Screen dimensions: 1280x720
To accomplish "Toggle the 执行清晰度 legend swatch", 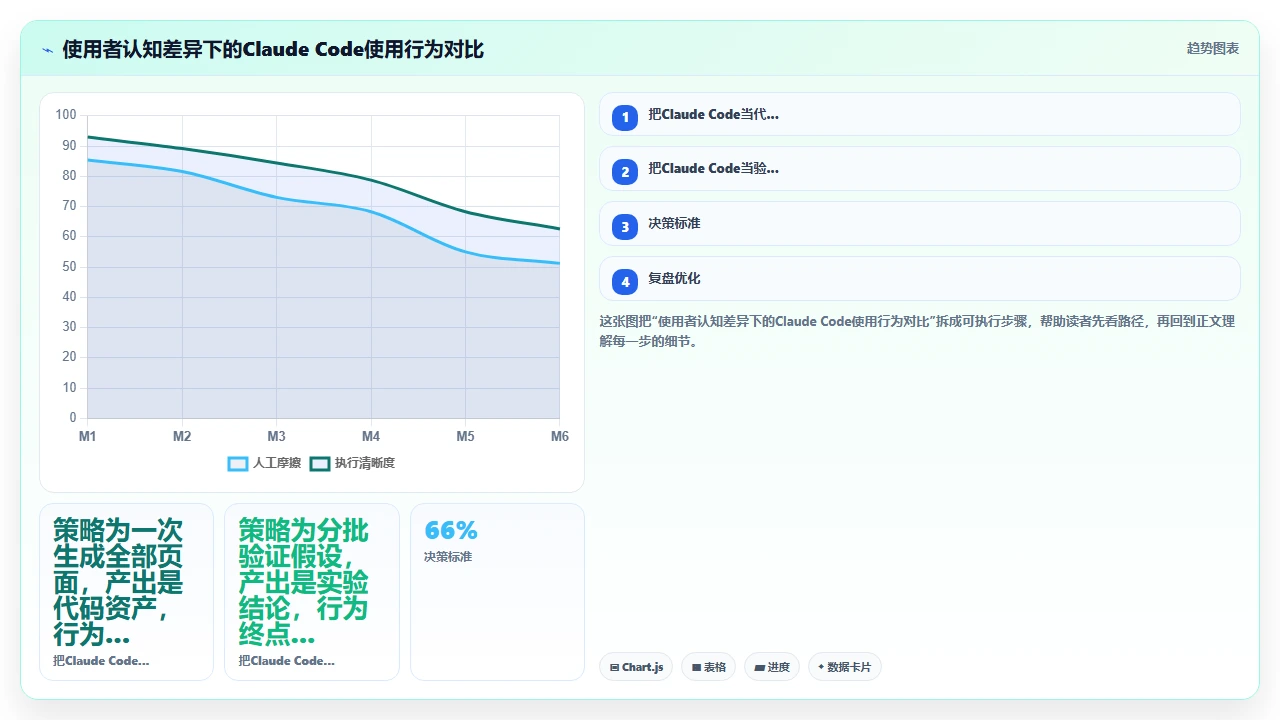I will coord(320,463).
